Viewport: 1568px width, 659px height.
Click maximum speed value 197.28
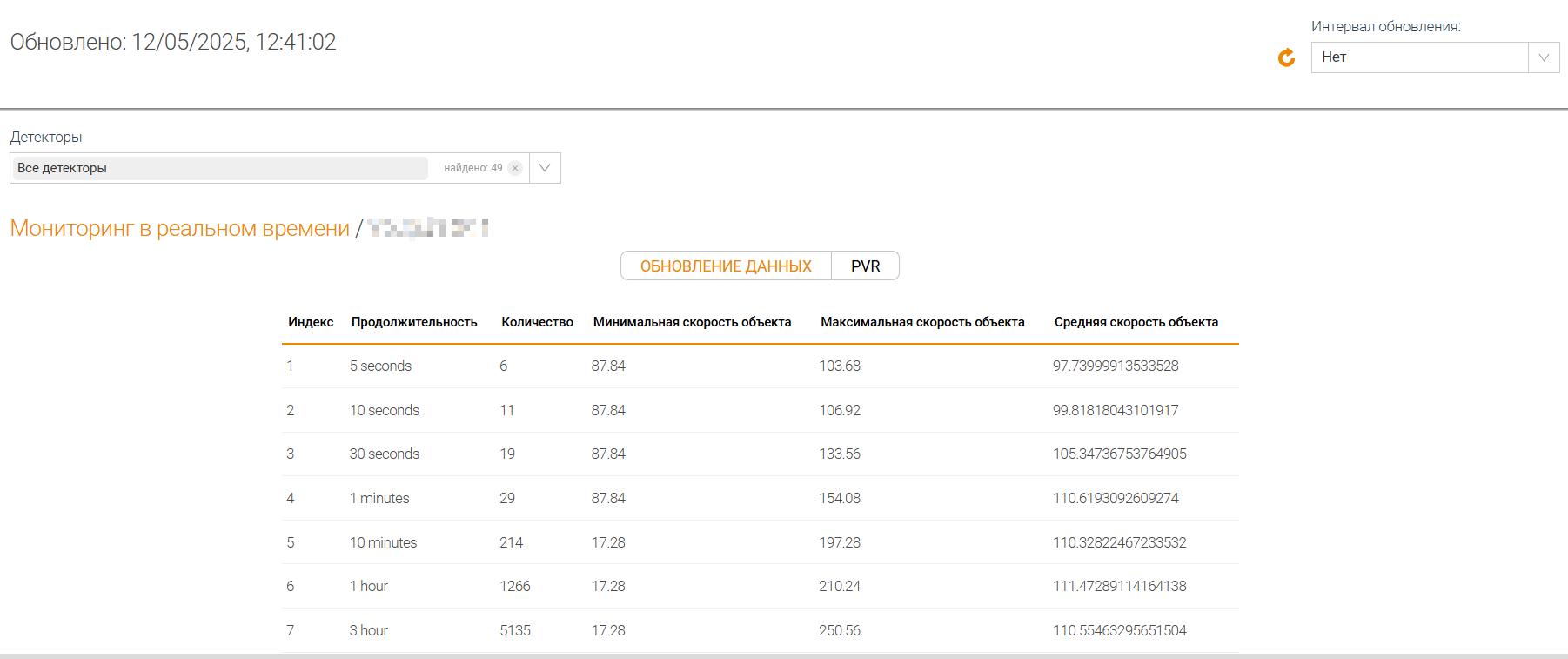(x=840, y=542)
